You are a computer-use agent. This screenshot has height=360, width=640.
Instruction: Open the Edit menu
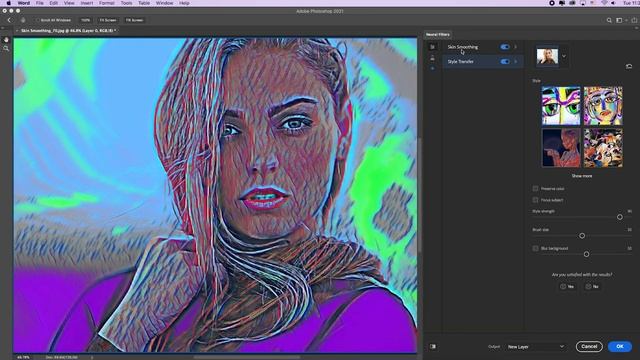tap(53, 3)
